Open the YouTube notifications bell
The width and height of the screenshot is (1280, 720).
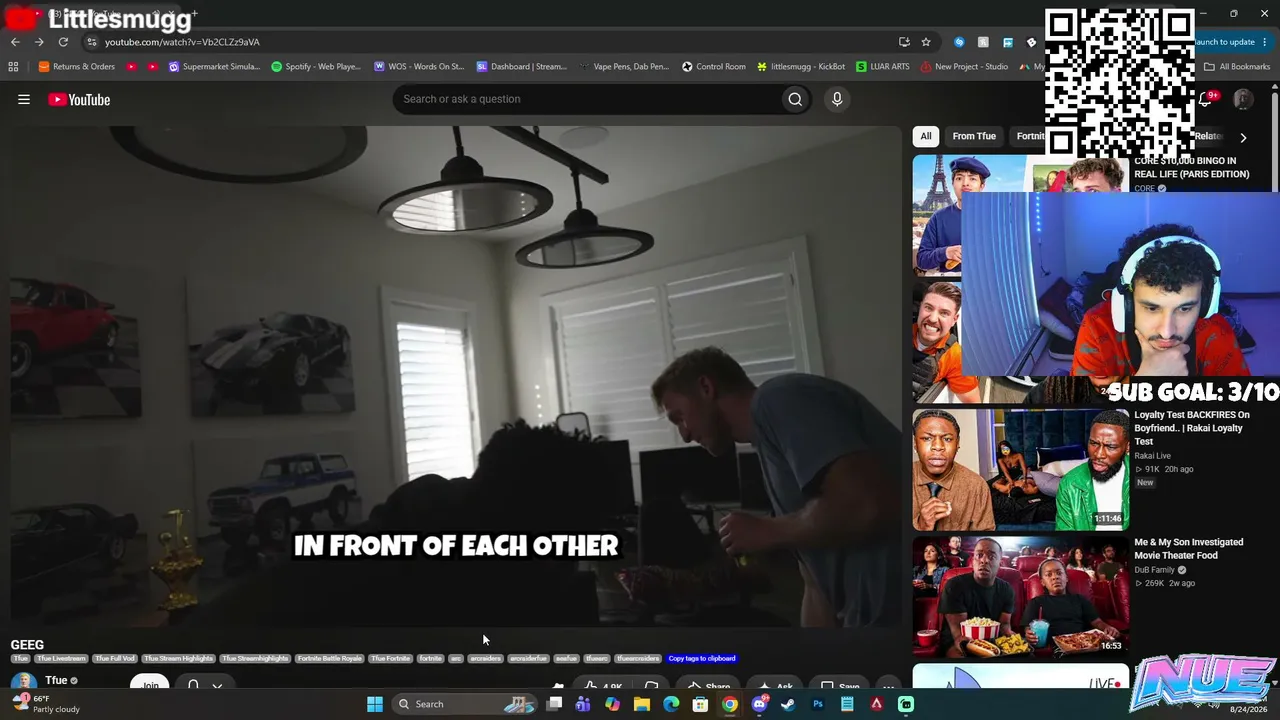(1205, 99)
